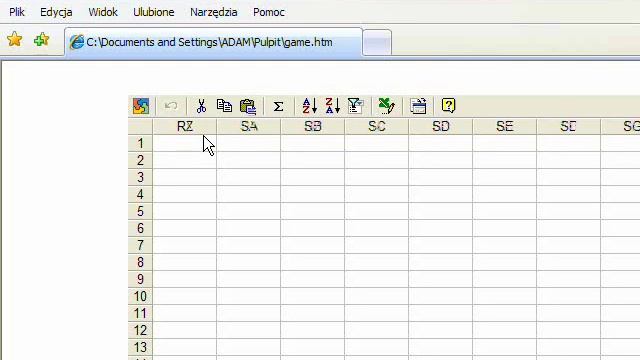Image resolution: width=640 pixels, height=360 pixels.
Task: Insert AutoSum with the sigma icon
Action: 278,107
